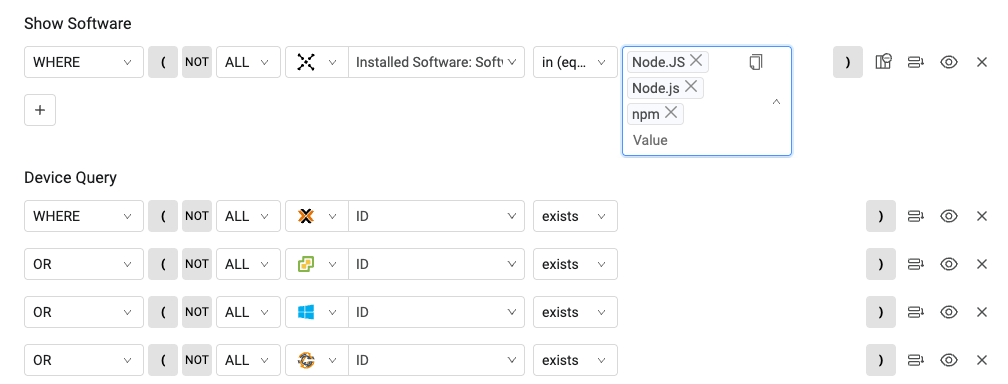The width and height of the screenshot is (1008, 384).
Task: Open OR dropdown in Windows adapter row
Action: coord(84,312)
